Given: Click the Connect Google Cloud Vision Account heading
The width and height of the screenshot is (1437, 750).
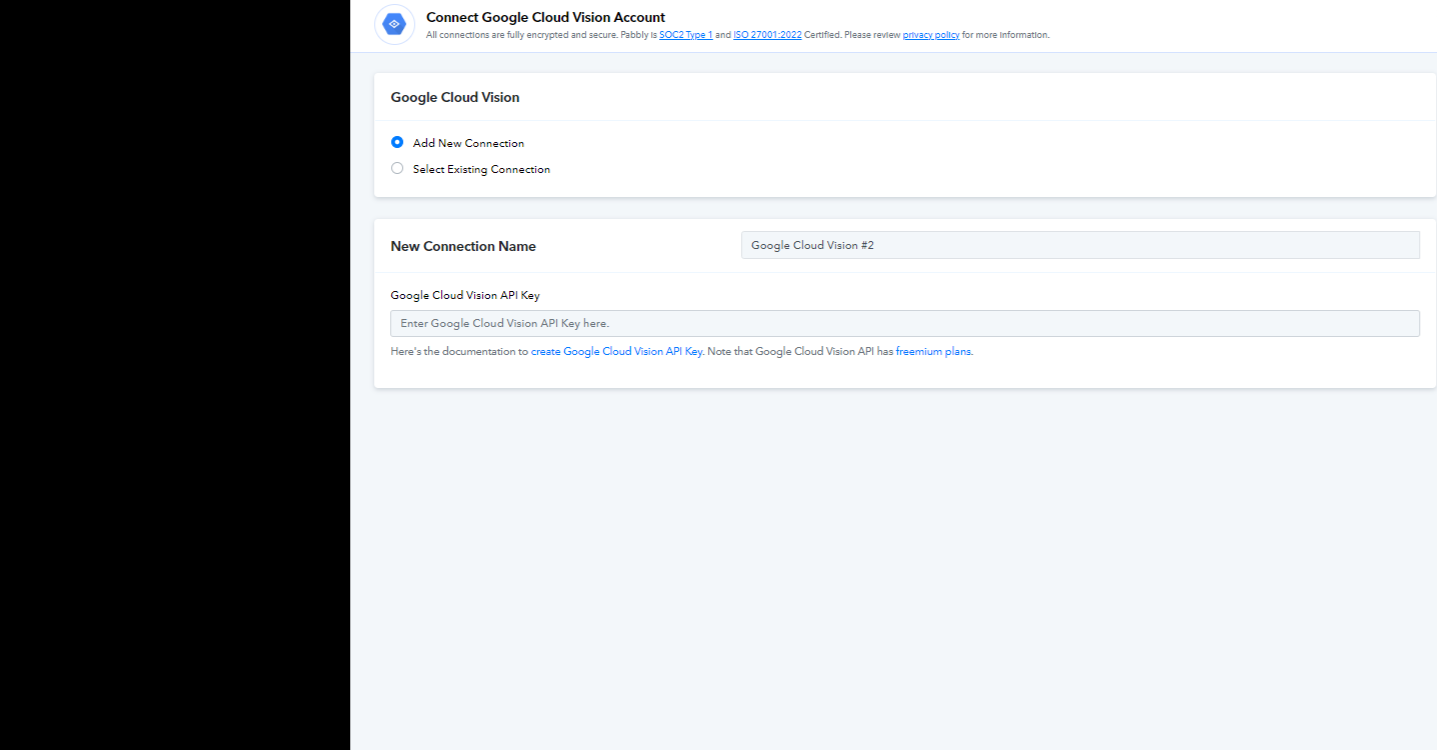Looking at the screenshot, I should (545, 17).
